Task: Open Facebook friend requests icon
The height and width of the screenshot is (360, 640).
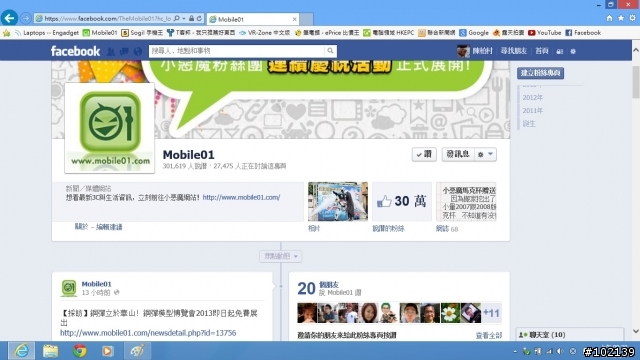Action: tap(111, 51)
